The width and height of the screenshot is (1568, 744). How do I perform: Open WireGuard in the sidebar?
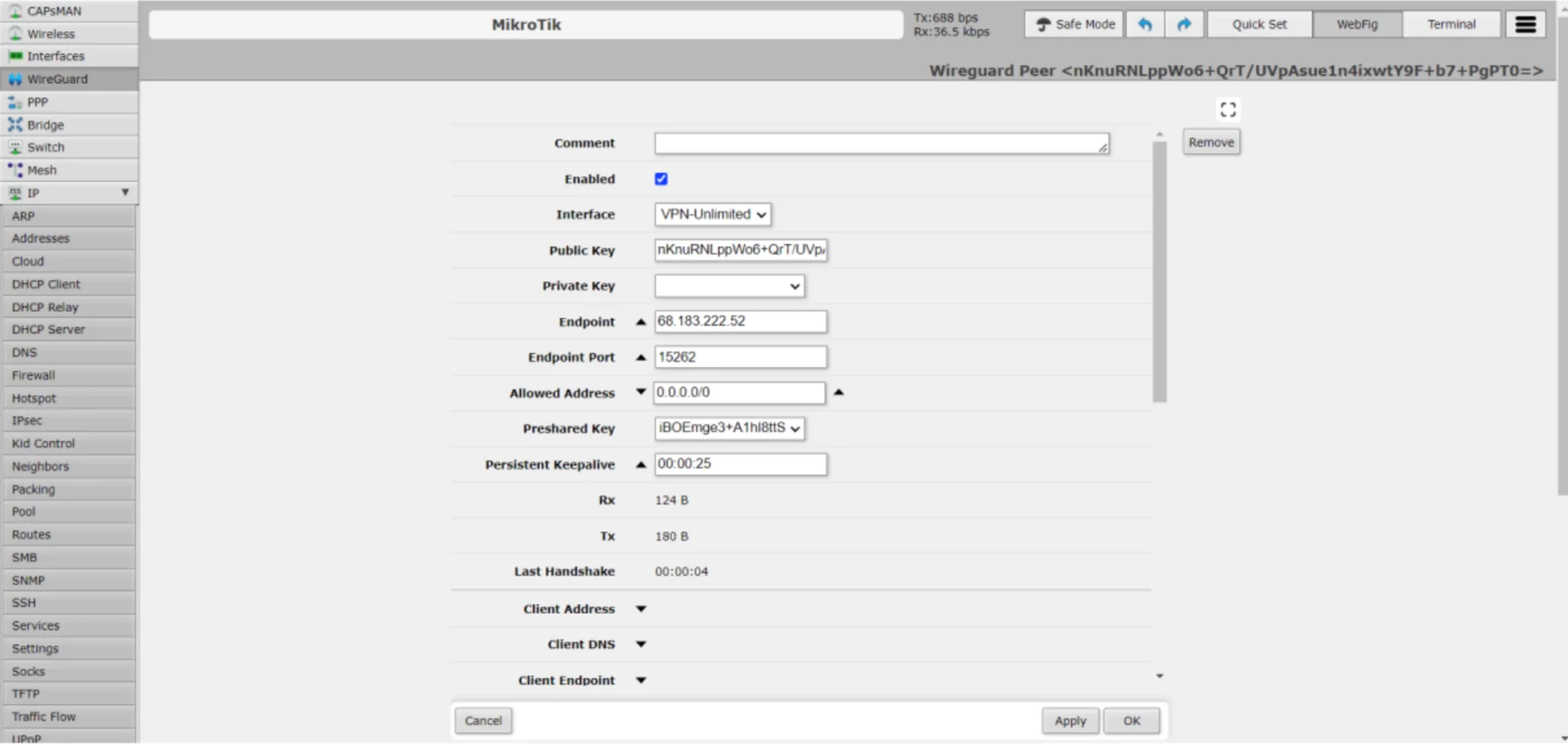pyautogui.click(x=57, y=79)
